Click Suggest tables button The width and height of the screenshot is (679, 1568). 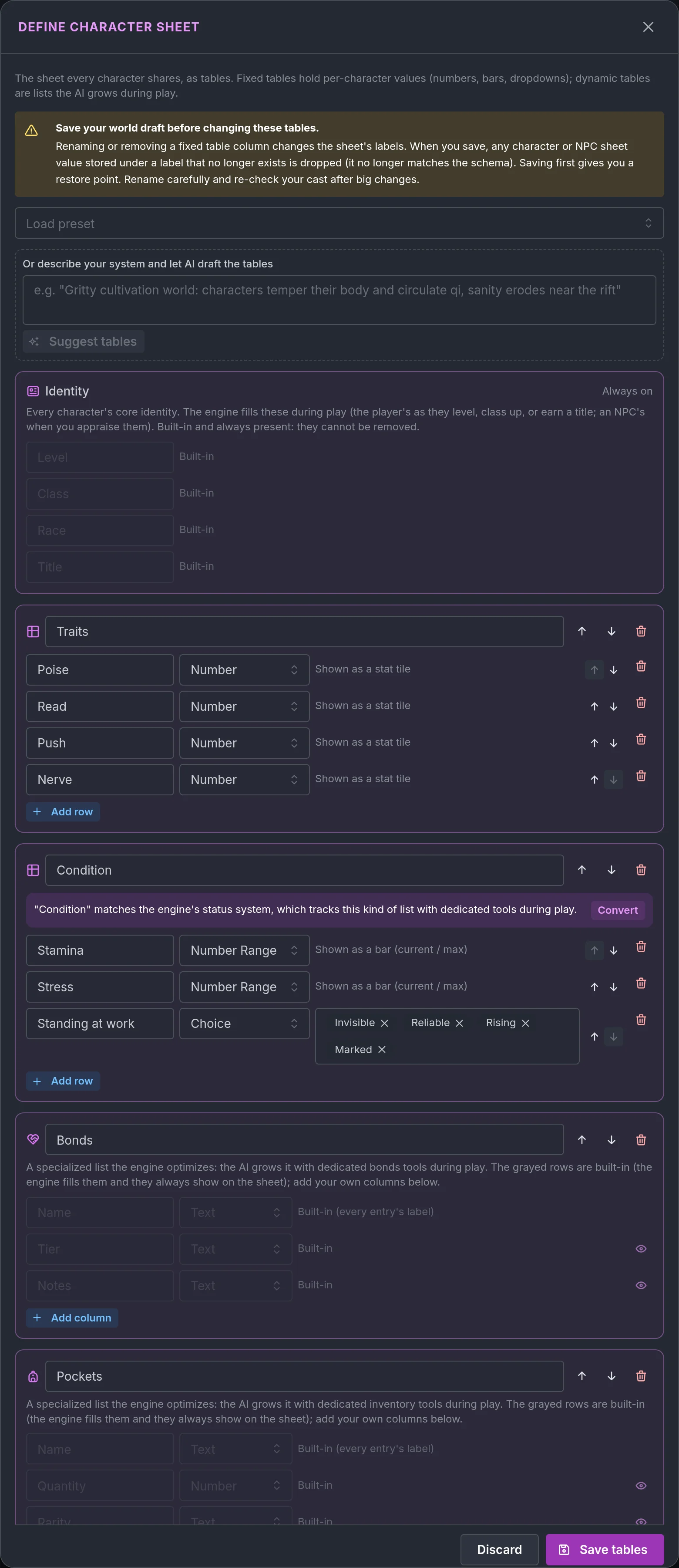[84, 341]
